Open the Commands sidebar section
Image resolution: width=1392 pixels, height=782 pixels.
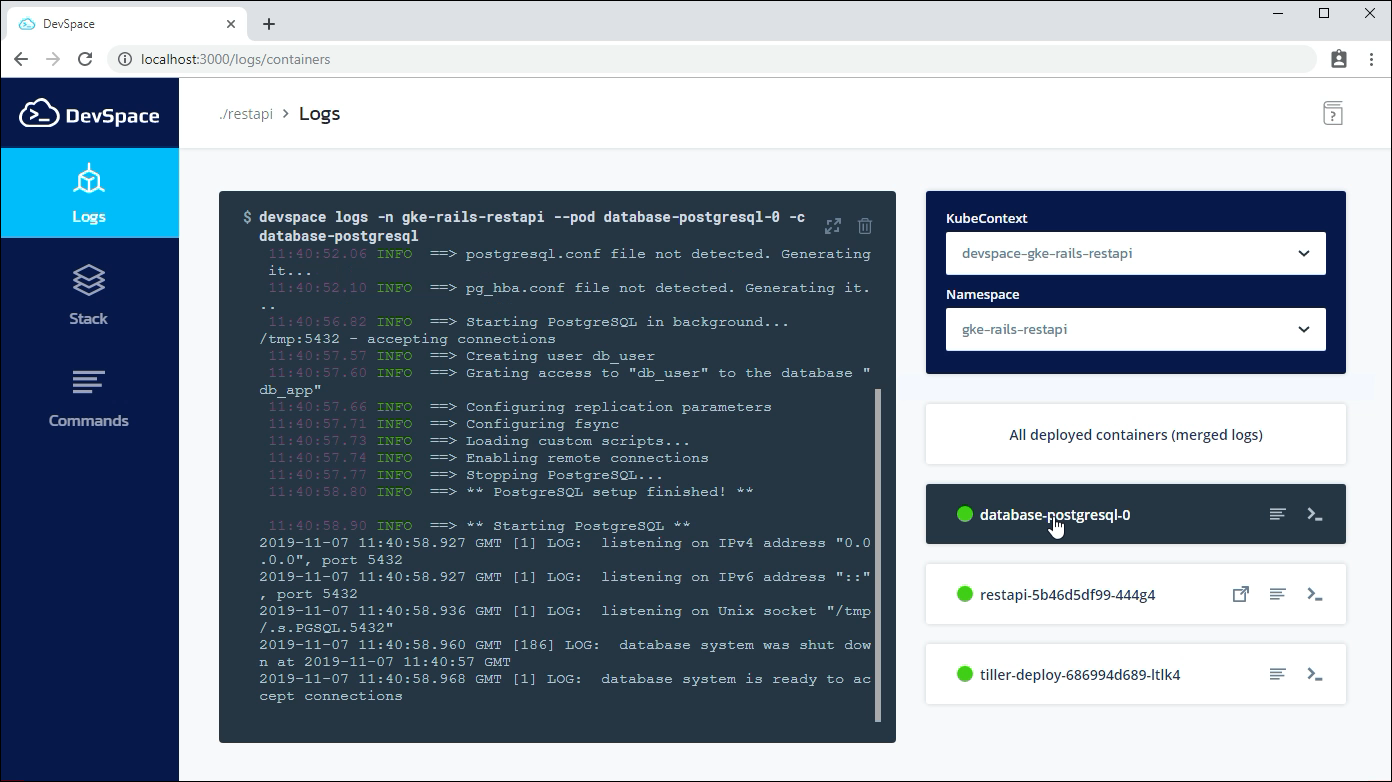click(x=89, y=397)
